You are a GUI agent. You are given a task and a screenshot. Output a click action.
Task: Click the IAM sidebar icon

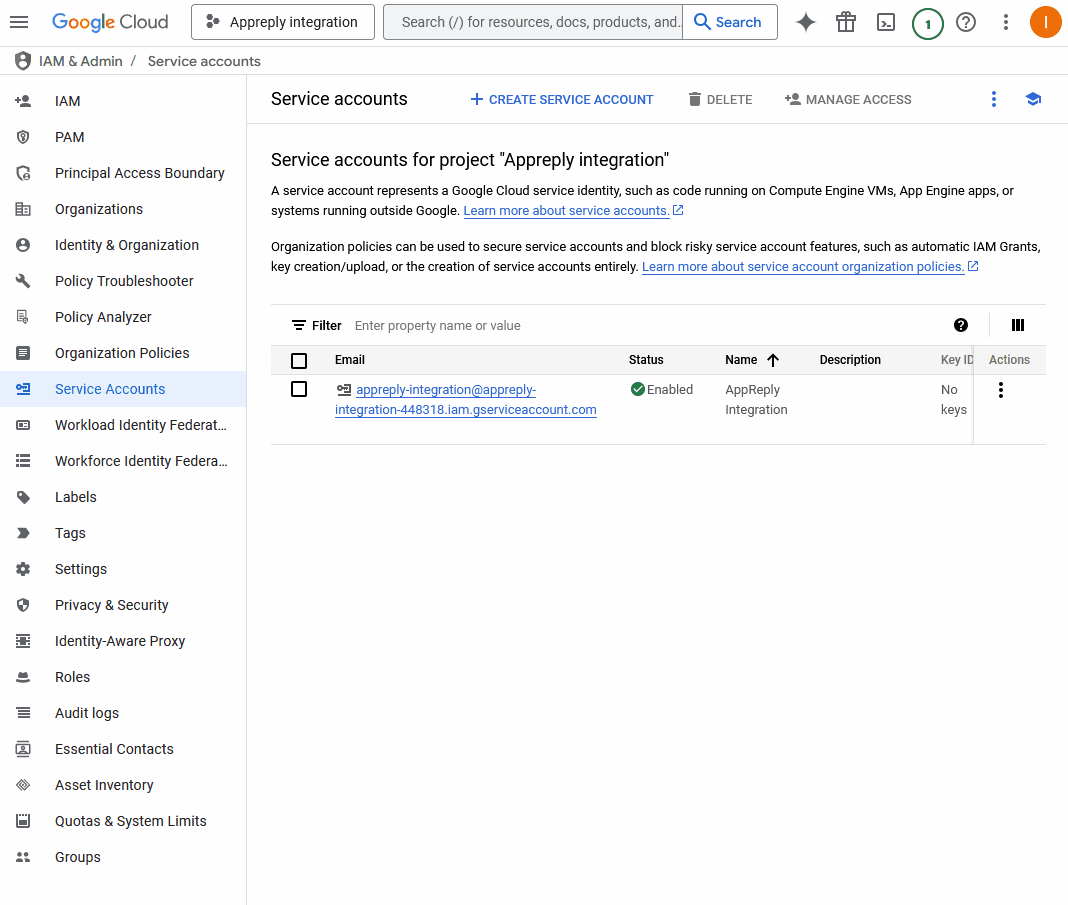pyautogui.click(x=22, y=101)
